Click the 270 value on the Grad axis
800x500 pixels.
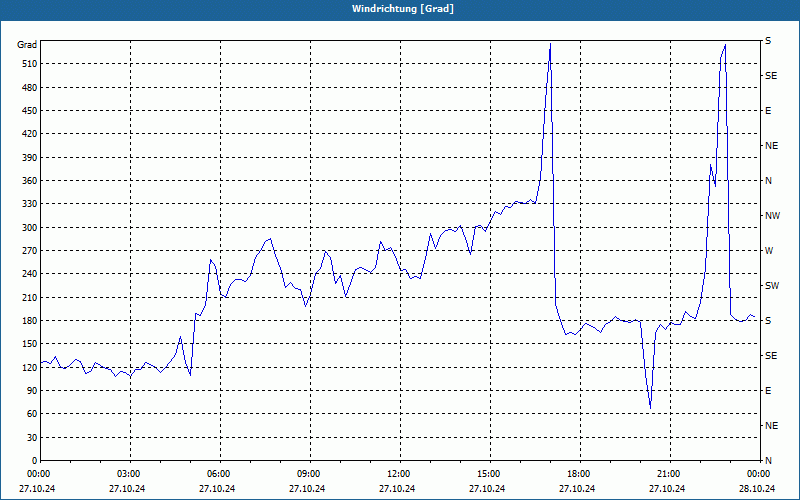click(30, 251)
